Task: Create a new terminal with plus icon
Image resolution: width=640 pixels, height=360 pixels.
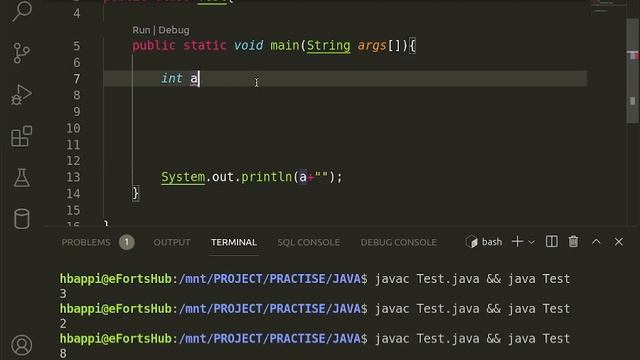Action: (517, 242)
